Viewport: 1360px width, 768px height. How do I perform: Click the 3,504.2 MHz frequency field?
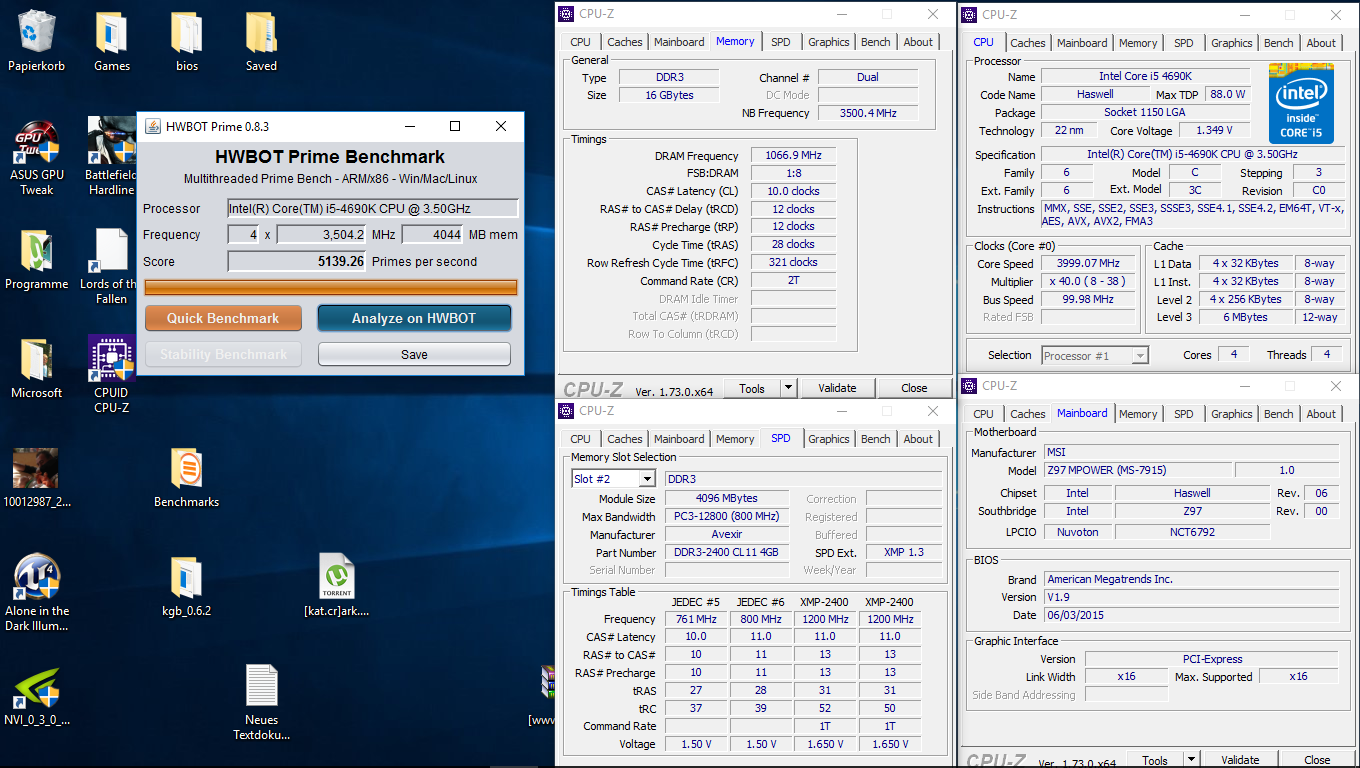[322, 234]
